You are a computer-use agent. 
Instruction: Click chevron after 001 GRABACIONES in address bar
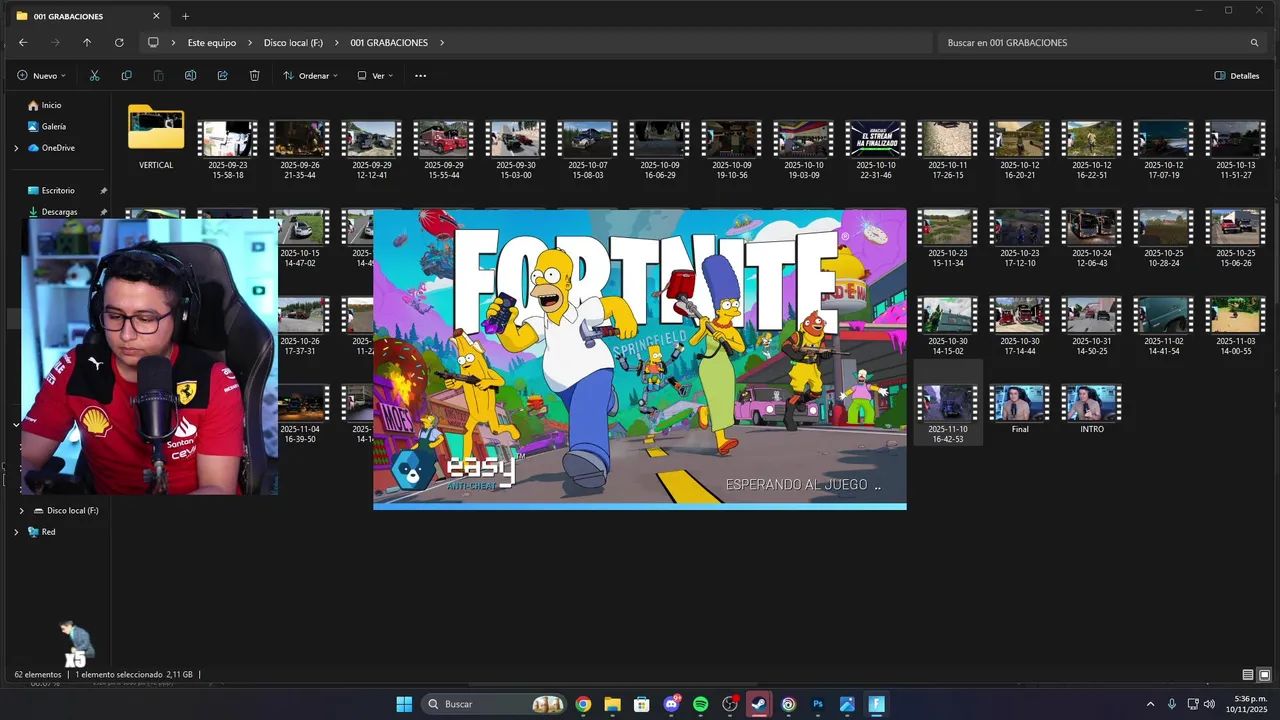pyautogui.click(x=441, y=43)
